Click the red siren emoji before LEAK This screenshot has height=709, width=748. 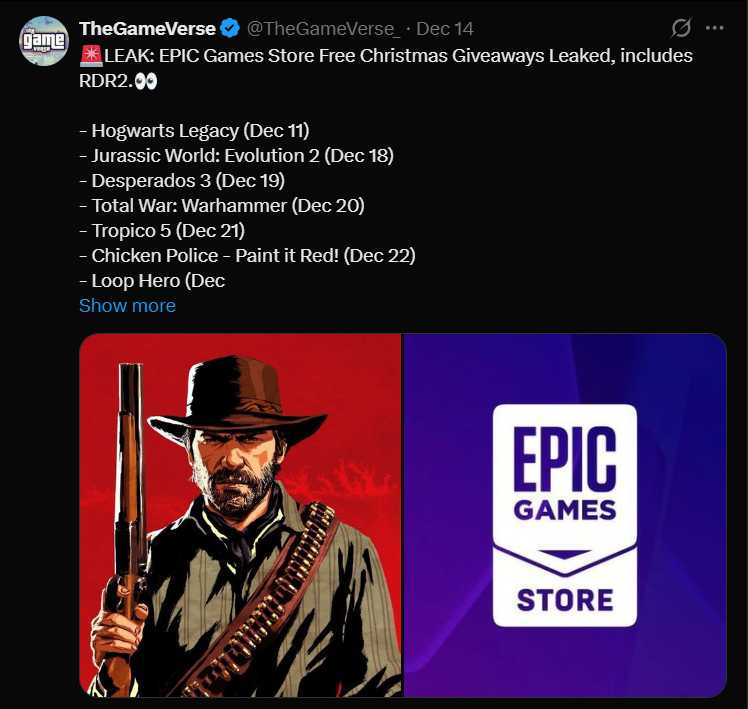pyautogui.click(x=91, y=56)
